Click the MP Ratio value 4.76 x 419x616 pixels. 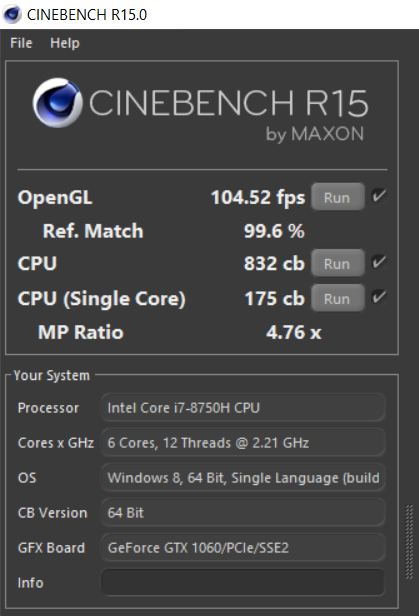pos(294,332)
